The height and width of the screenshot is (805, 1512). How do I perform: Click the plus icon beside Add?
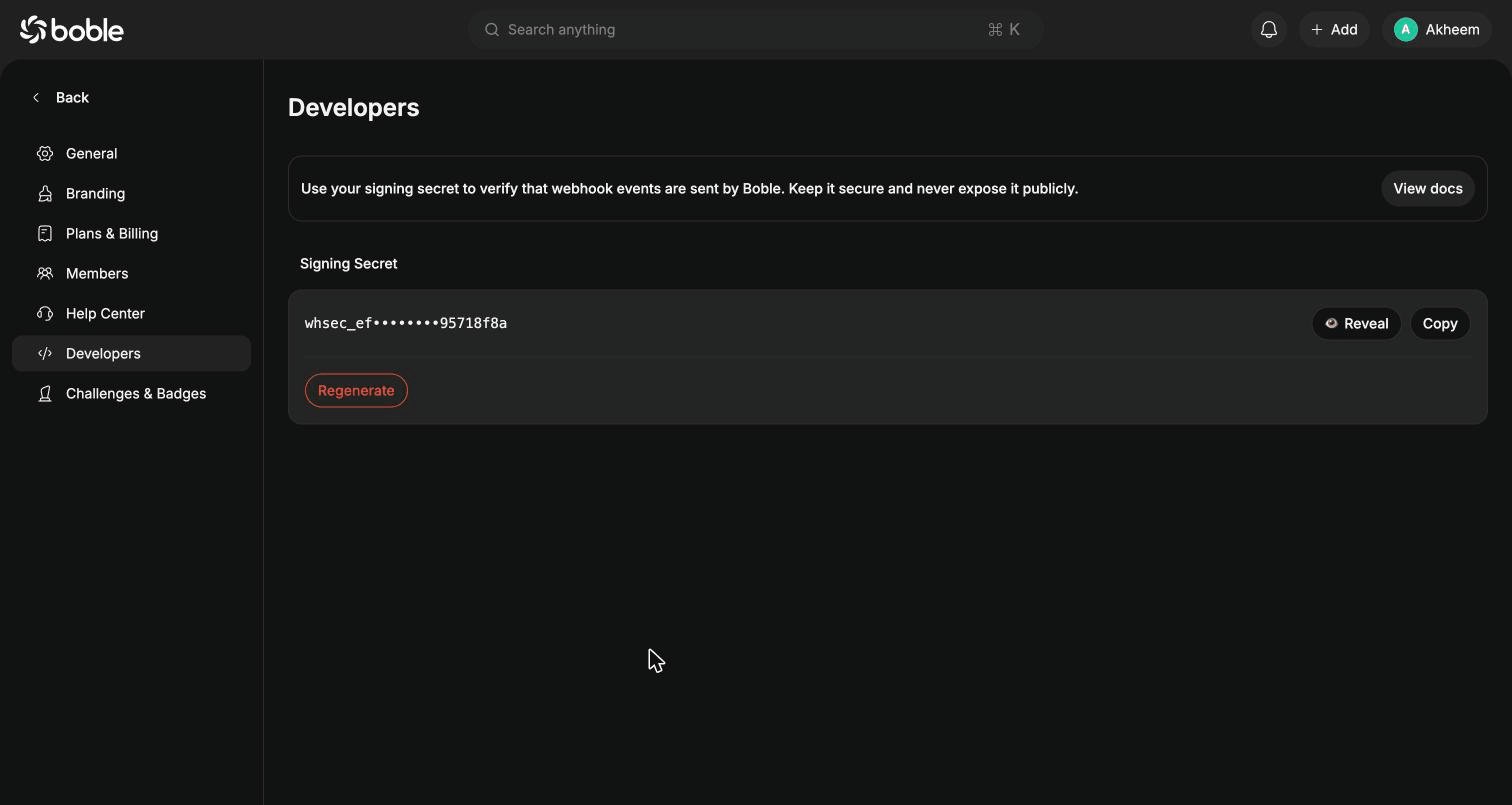point(1317,30)
